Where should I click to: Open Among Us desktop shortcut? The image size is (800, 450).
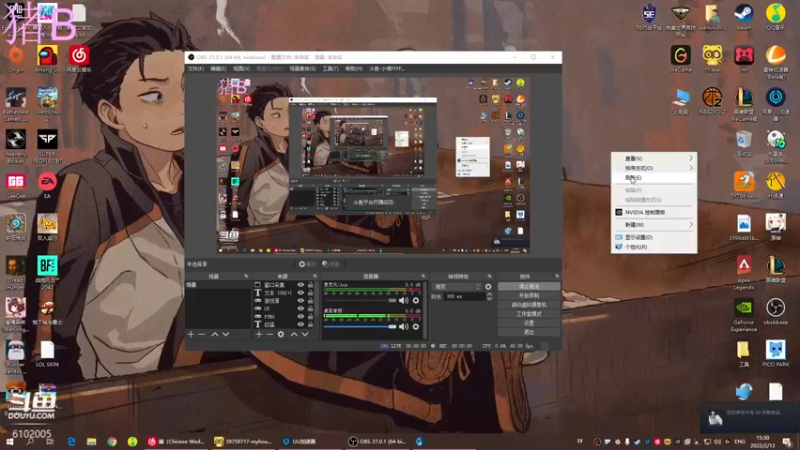[x=47, y=59]
